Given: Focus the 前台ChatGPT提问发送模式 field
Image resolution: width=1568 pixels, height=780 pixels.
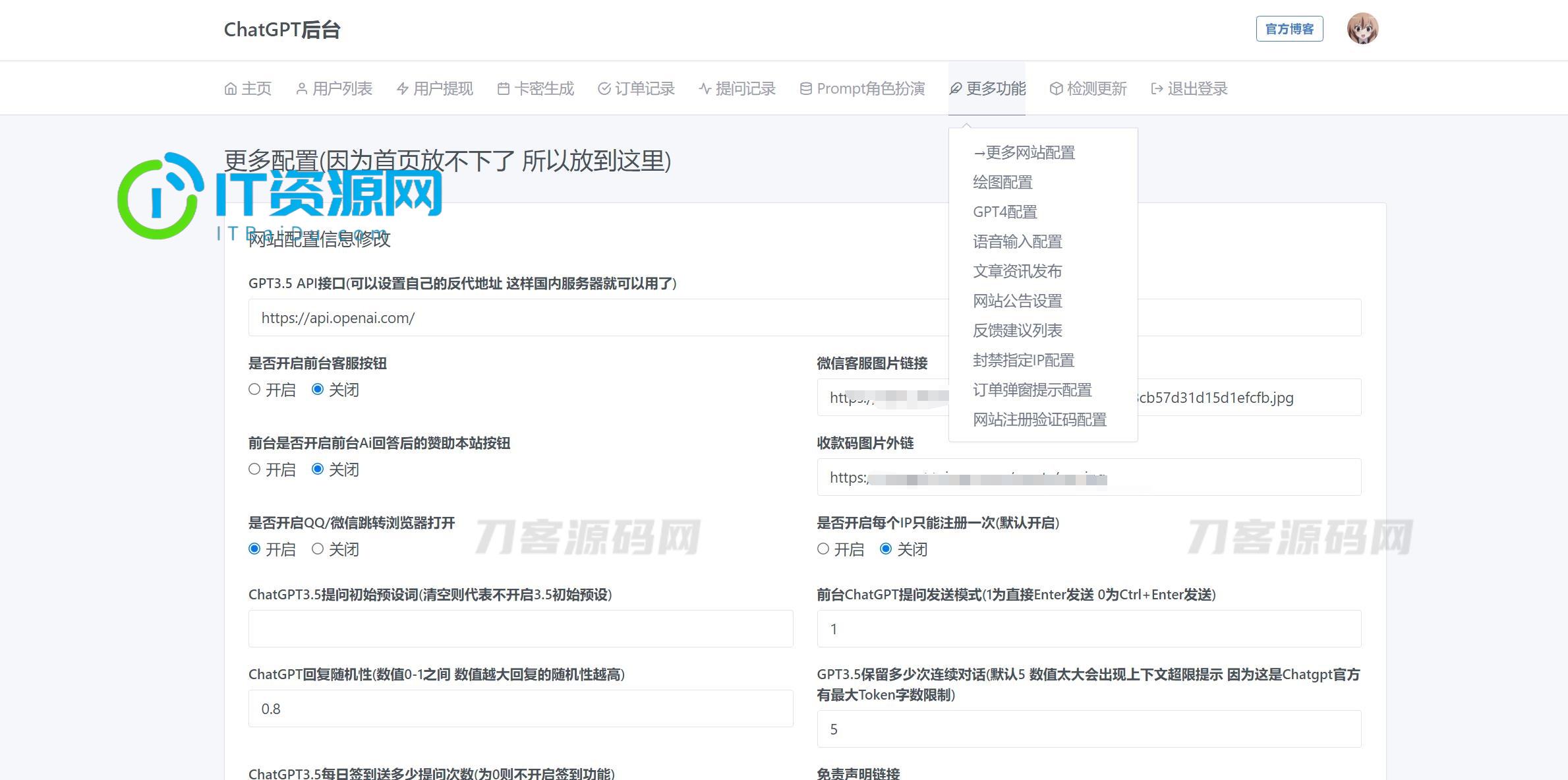Looking at the screenshot, I should [x=1089, y=629].
